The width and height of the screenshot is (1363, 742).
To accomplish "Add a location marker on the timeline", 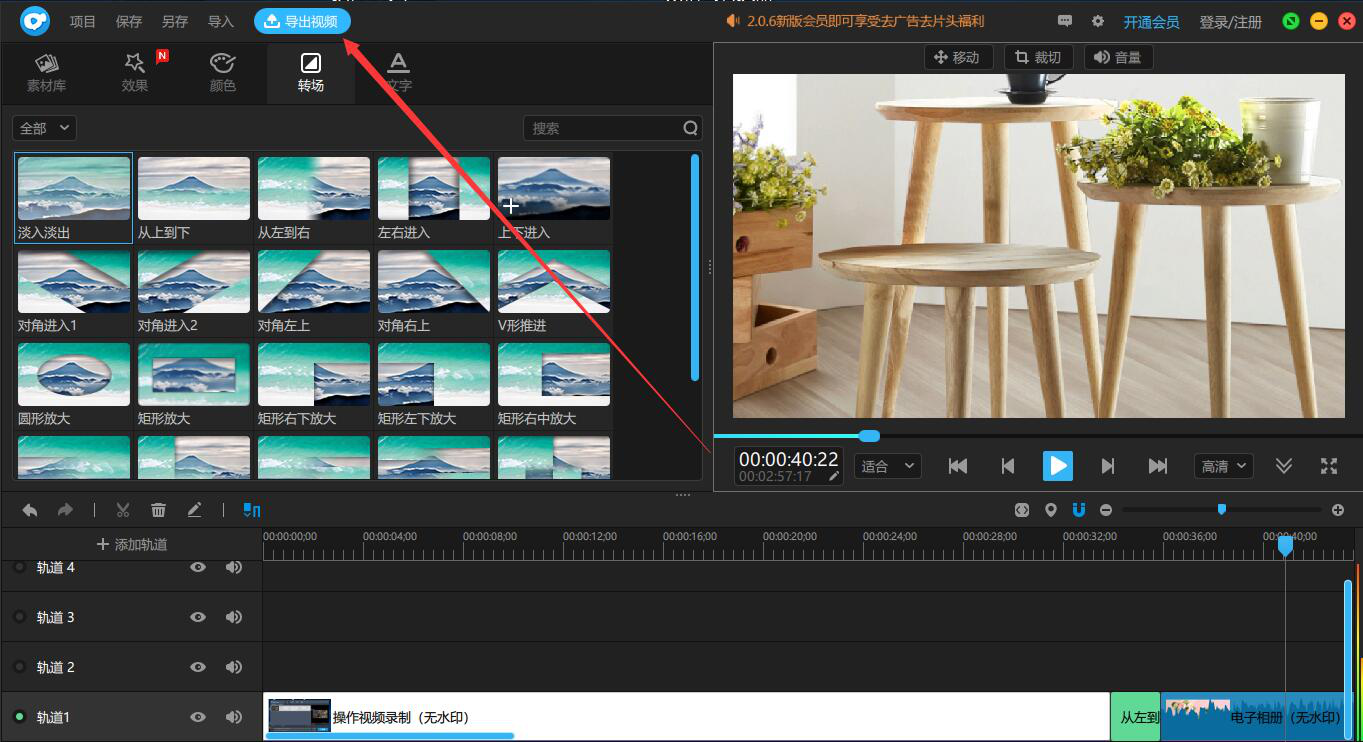I will pos(1050,510).
